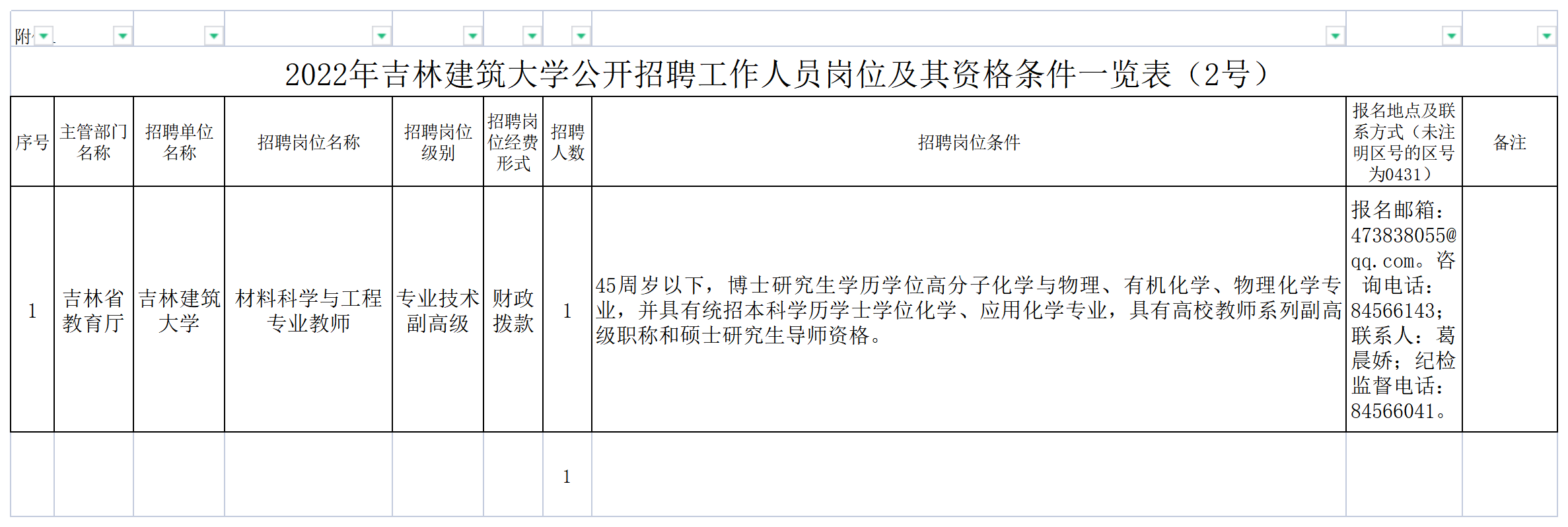This screenshot has width=1568, height=527.
Task: Click the 专业技术副高级 cell
Action: tap(438, 310)
